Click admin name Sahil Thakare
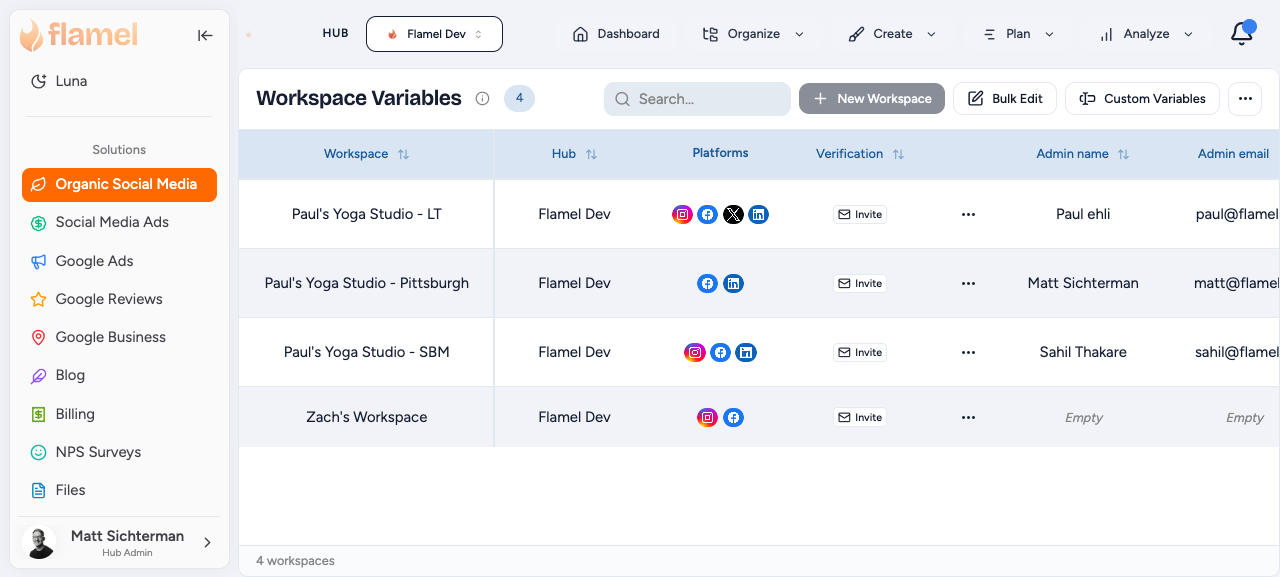Image resolution: width=1280 pixels, height=577 pixels. click(1083, 352)
